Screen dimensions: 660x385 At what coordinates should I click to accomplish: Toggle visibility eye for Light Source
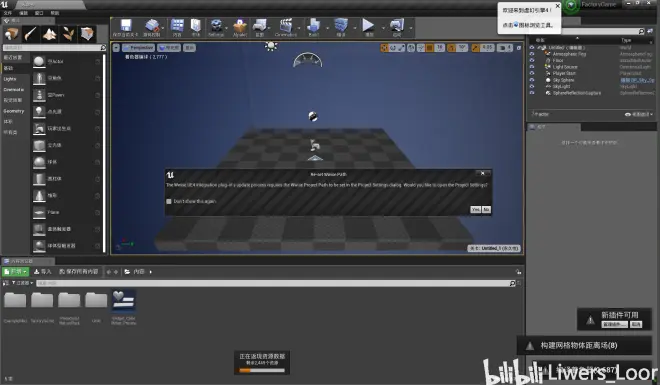coord(532,67)
